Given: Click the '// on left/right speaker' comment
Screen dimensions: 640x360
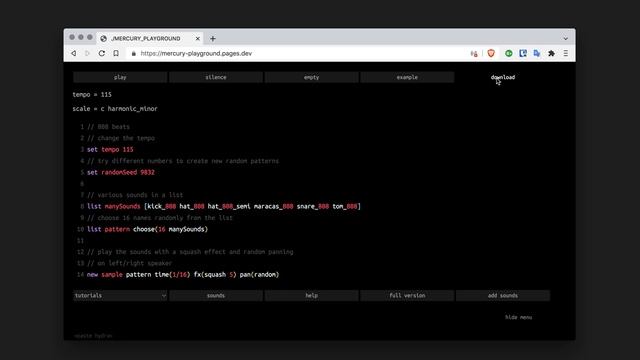Looking at the screenshot, I should point(129,264).
